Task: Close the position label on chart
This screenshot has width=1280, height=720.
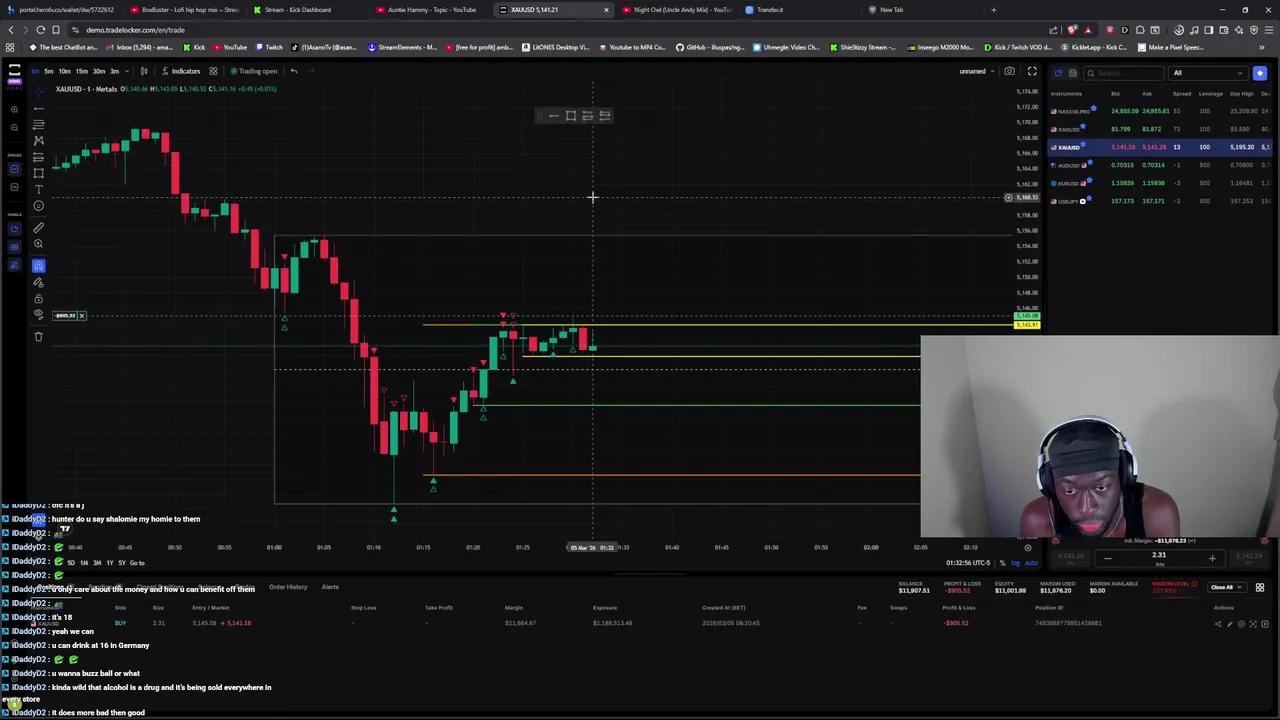Action: (82, 316)
